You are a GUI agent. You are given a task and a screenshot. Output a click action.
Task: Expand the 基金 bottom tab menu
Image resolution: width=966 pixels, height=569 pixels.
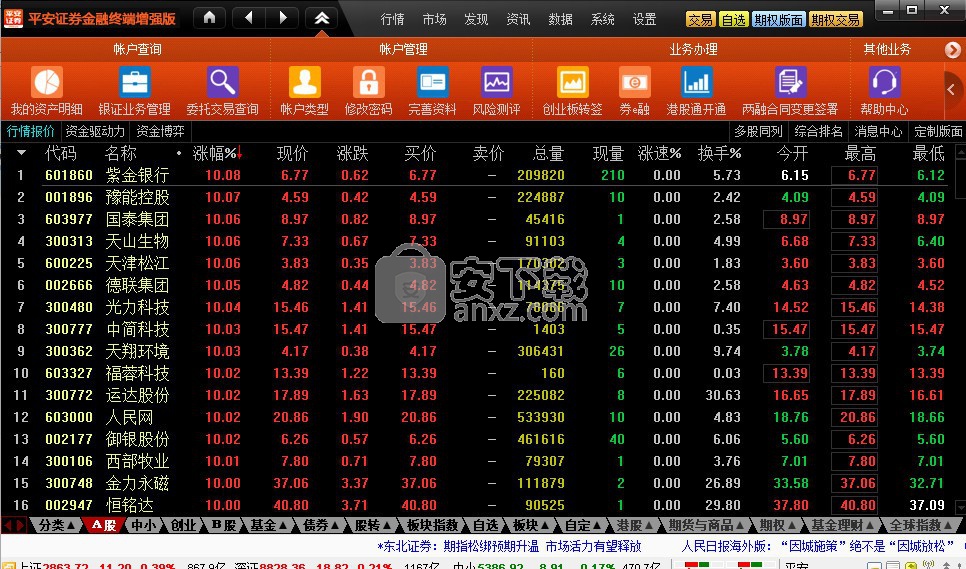(x=269, y=525)
